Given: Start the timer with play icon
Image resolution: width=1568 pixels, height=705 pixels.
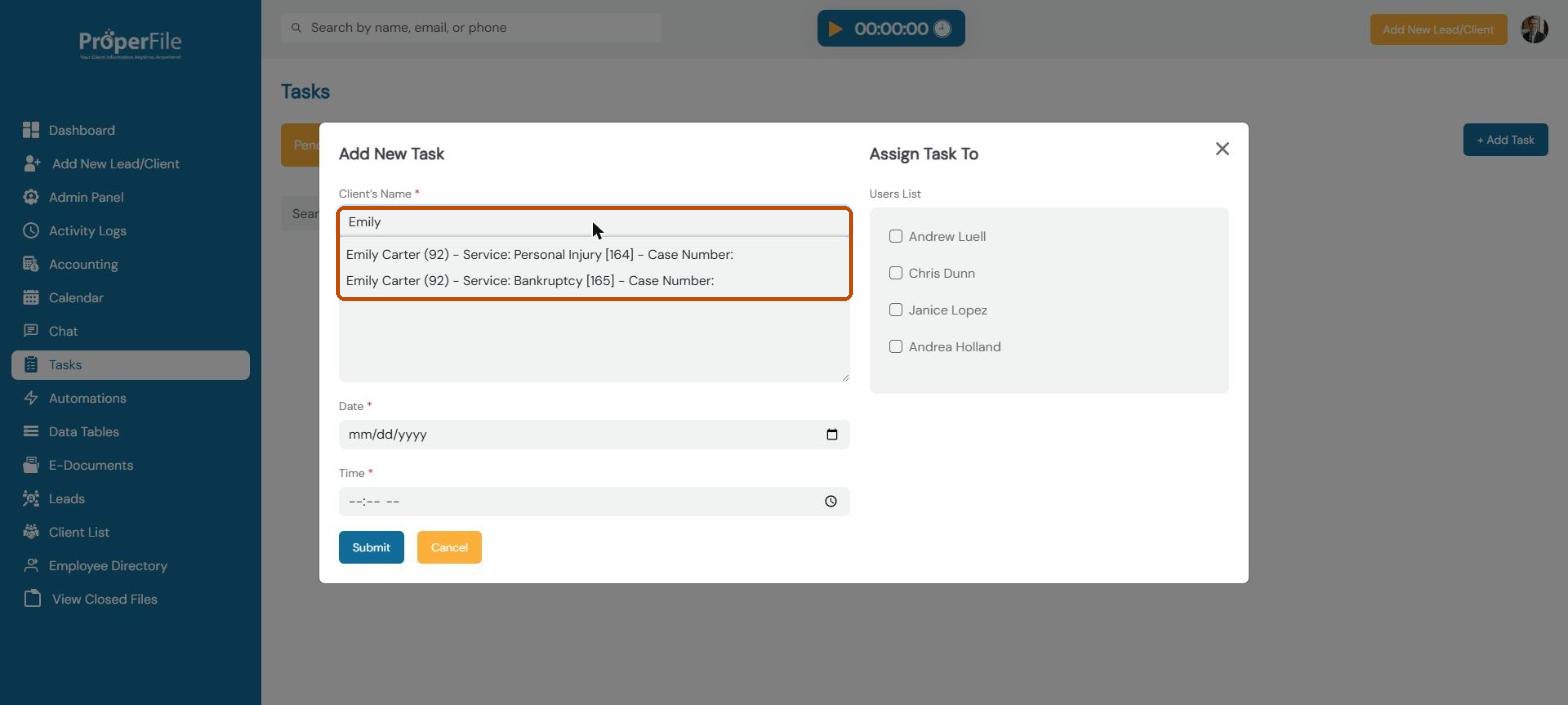Looking at the screenshot, I should [835, 29].
